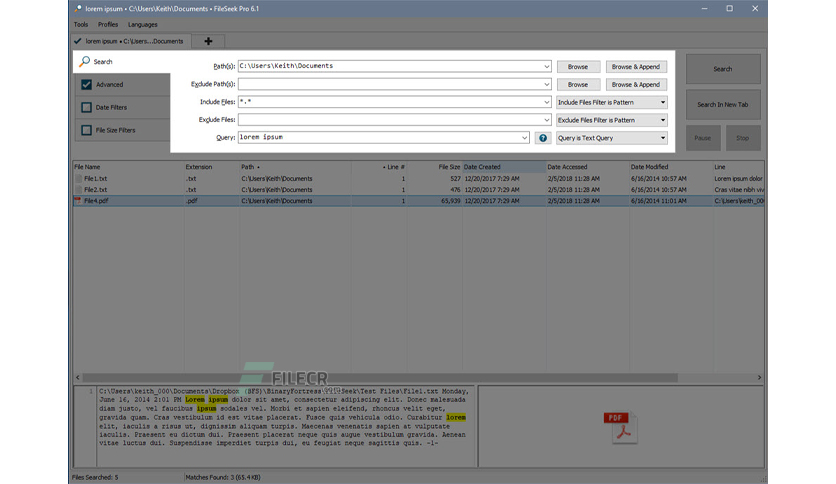Click the File2.txt text file icon

coord(79,190)
